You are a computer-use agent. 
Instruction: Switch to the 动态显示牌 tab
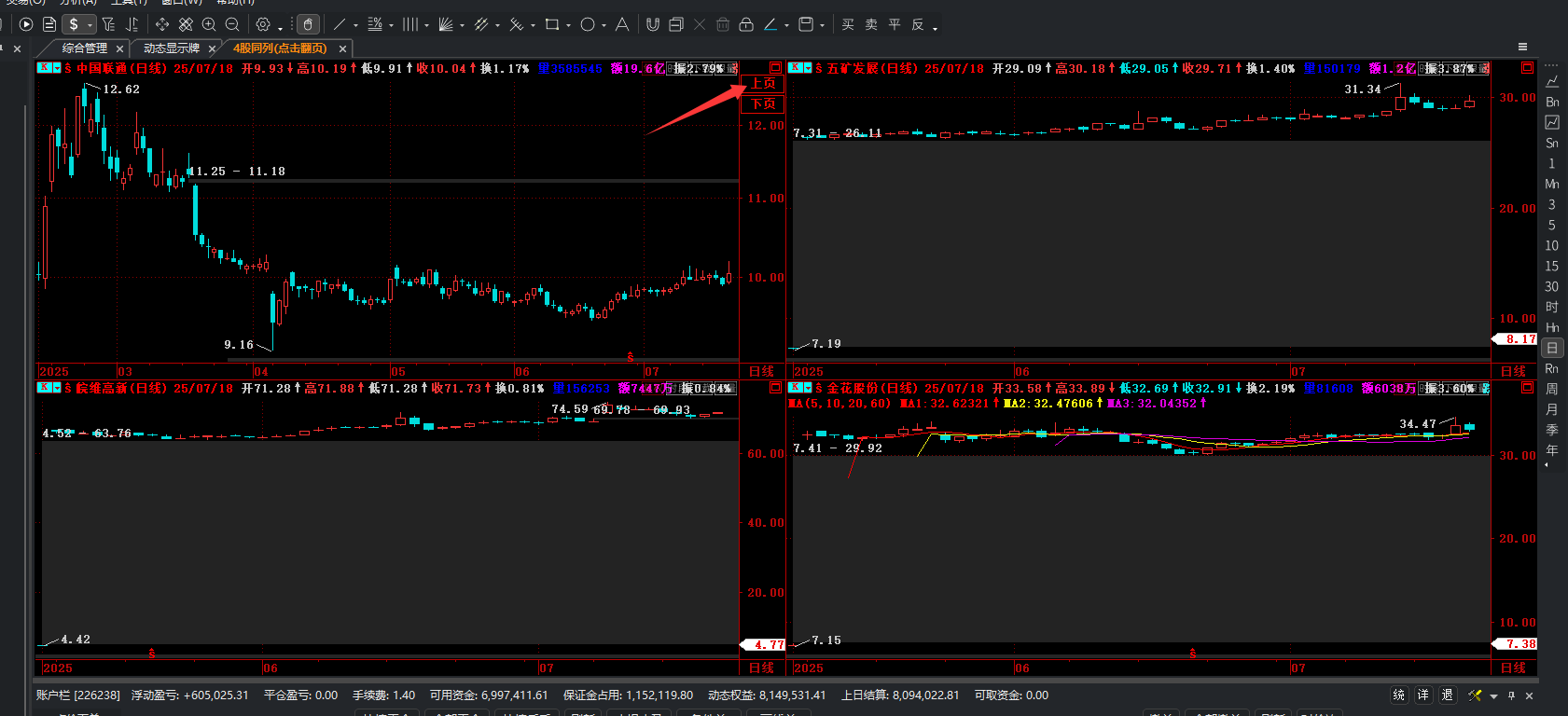171,48
